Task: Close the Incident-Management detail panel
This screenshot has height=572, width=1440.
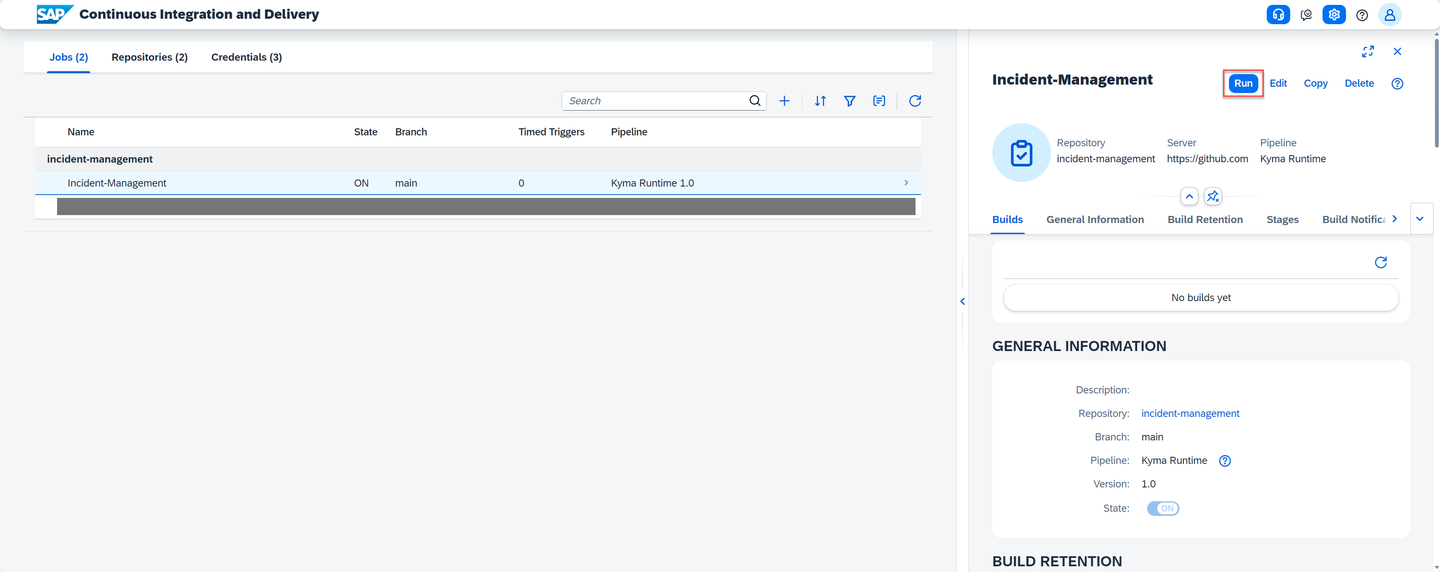Action: [1398, 51]
